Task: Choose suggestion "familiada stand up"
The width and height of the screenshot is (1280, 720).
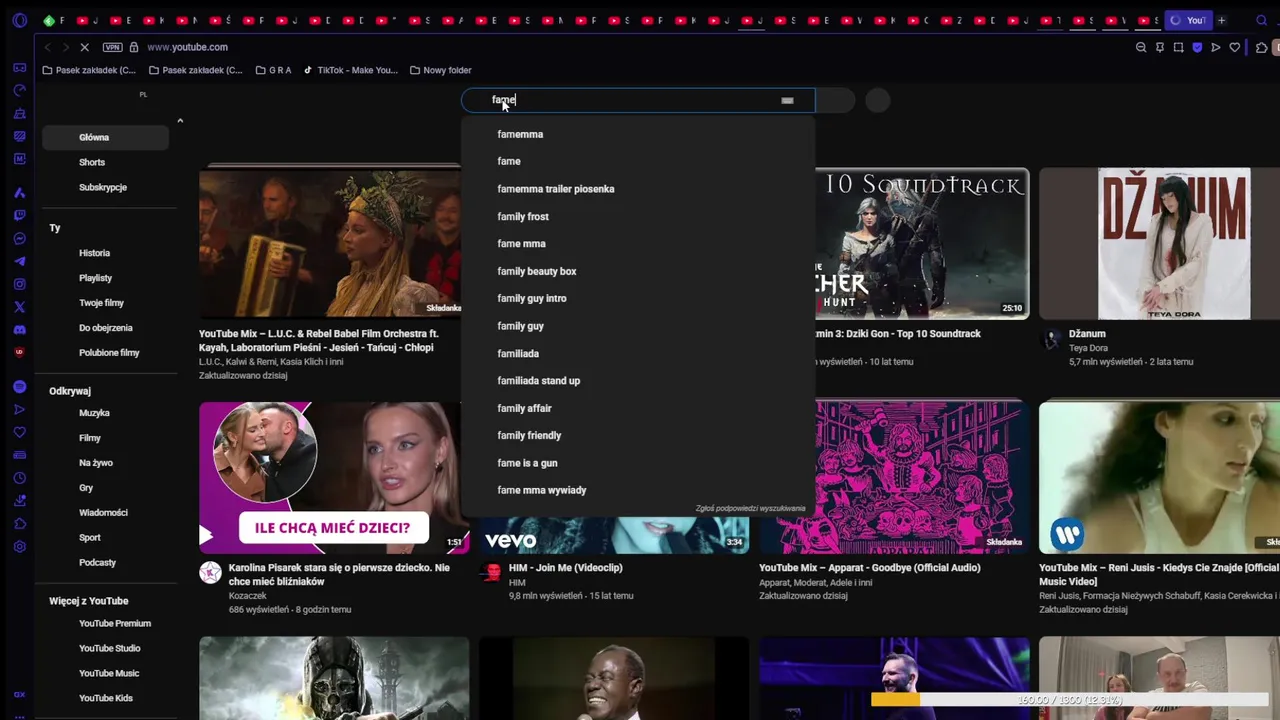Action: (x=638, y=381)
